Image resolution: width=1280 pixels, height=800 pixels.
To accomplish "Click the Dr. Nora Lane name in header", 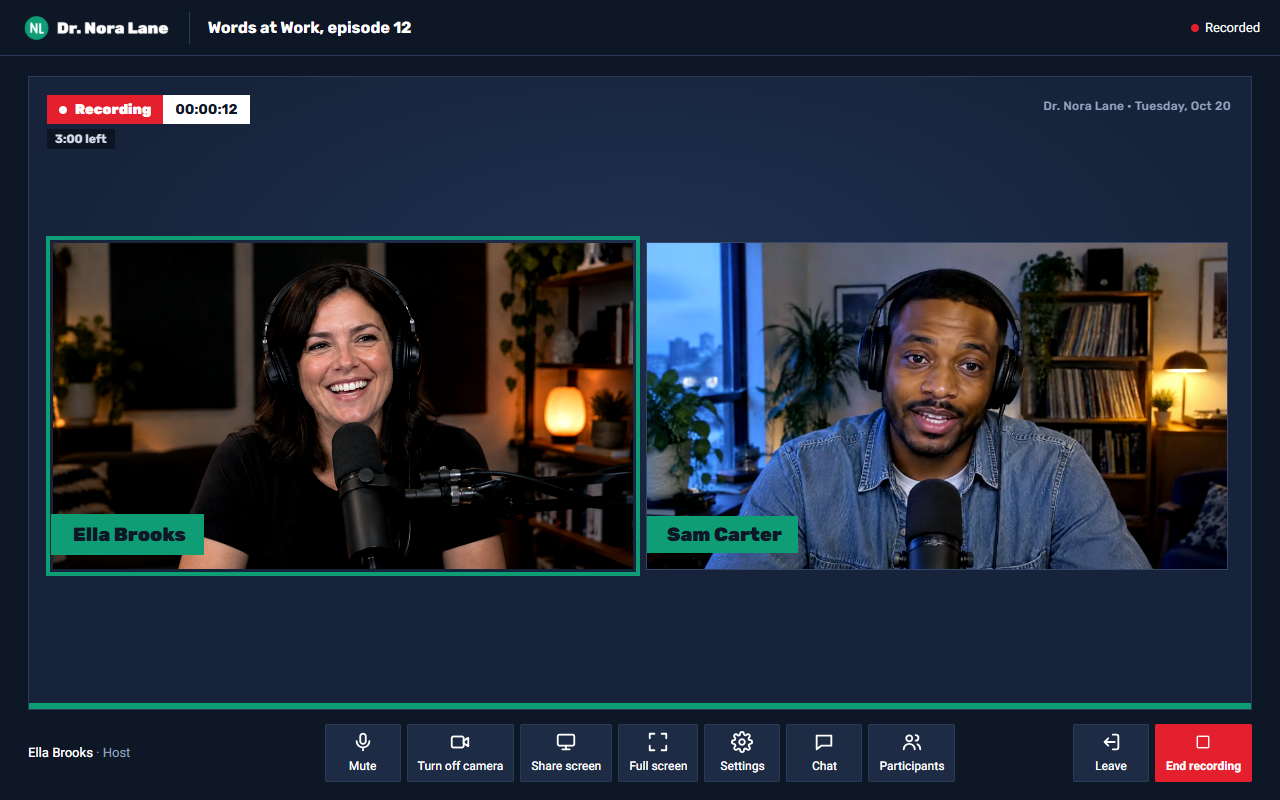I will (113, 28).
